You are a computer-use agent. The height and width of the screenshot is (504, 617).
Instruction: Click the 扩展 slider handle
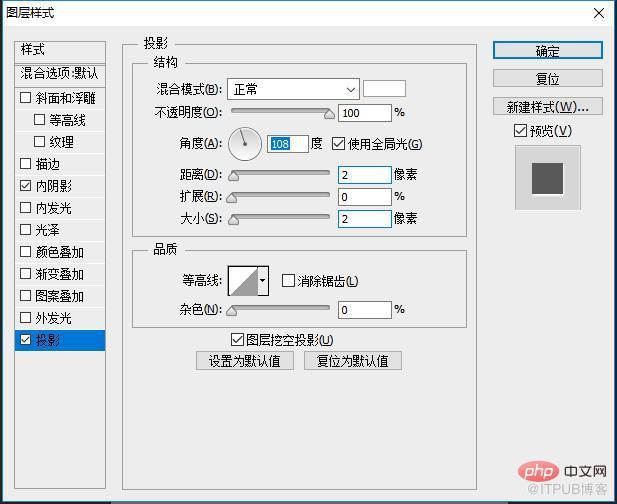[232, 198]
